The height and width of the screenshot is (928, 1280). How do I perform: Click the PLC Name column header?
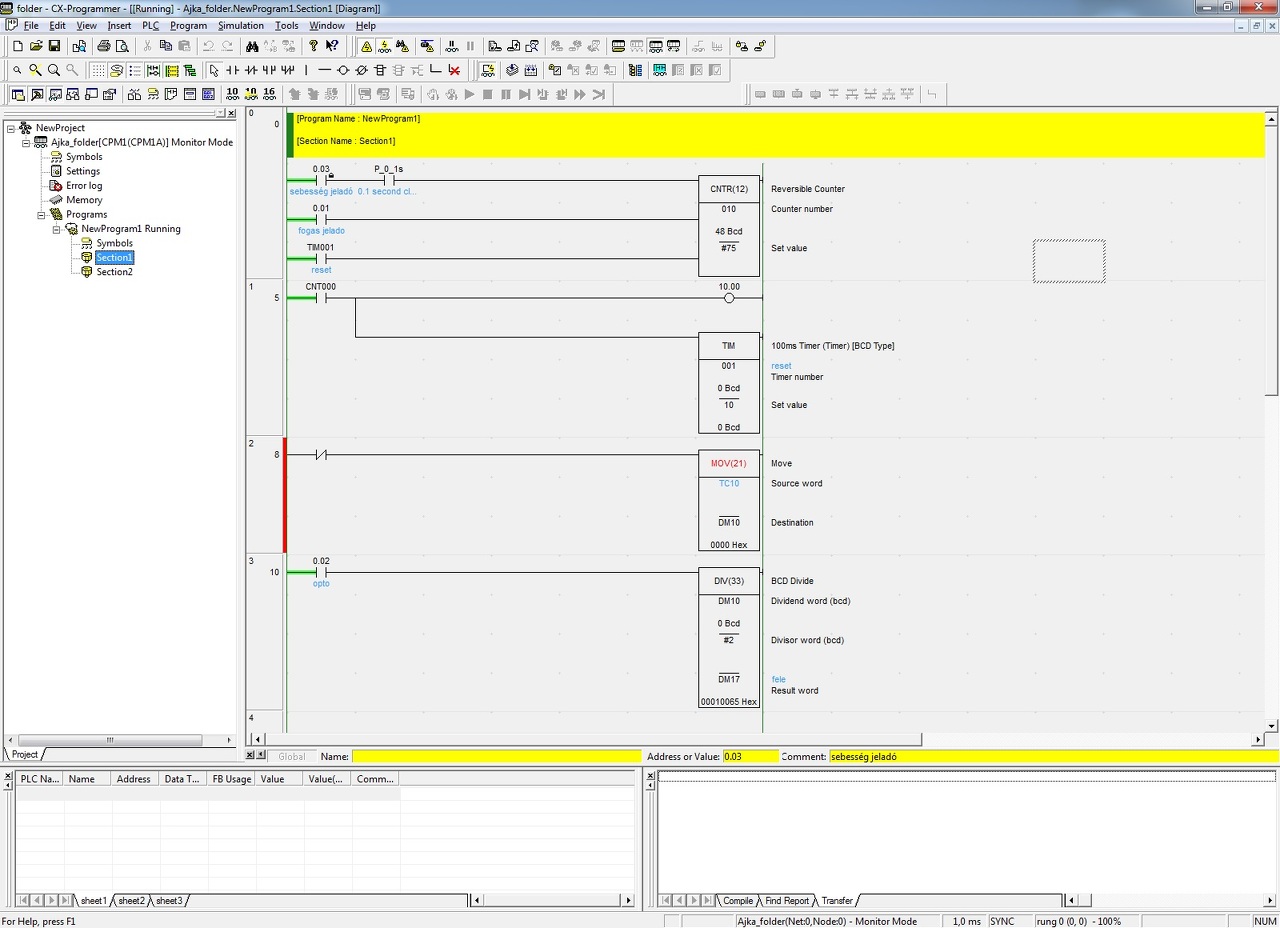tap(40, 779)
